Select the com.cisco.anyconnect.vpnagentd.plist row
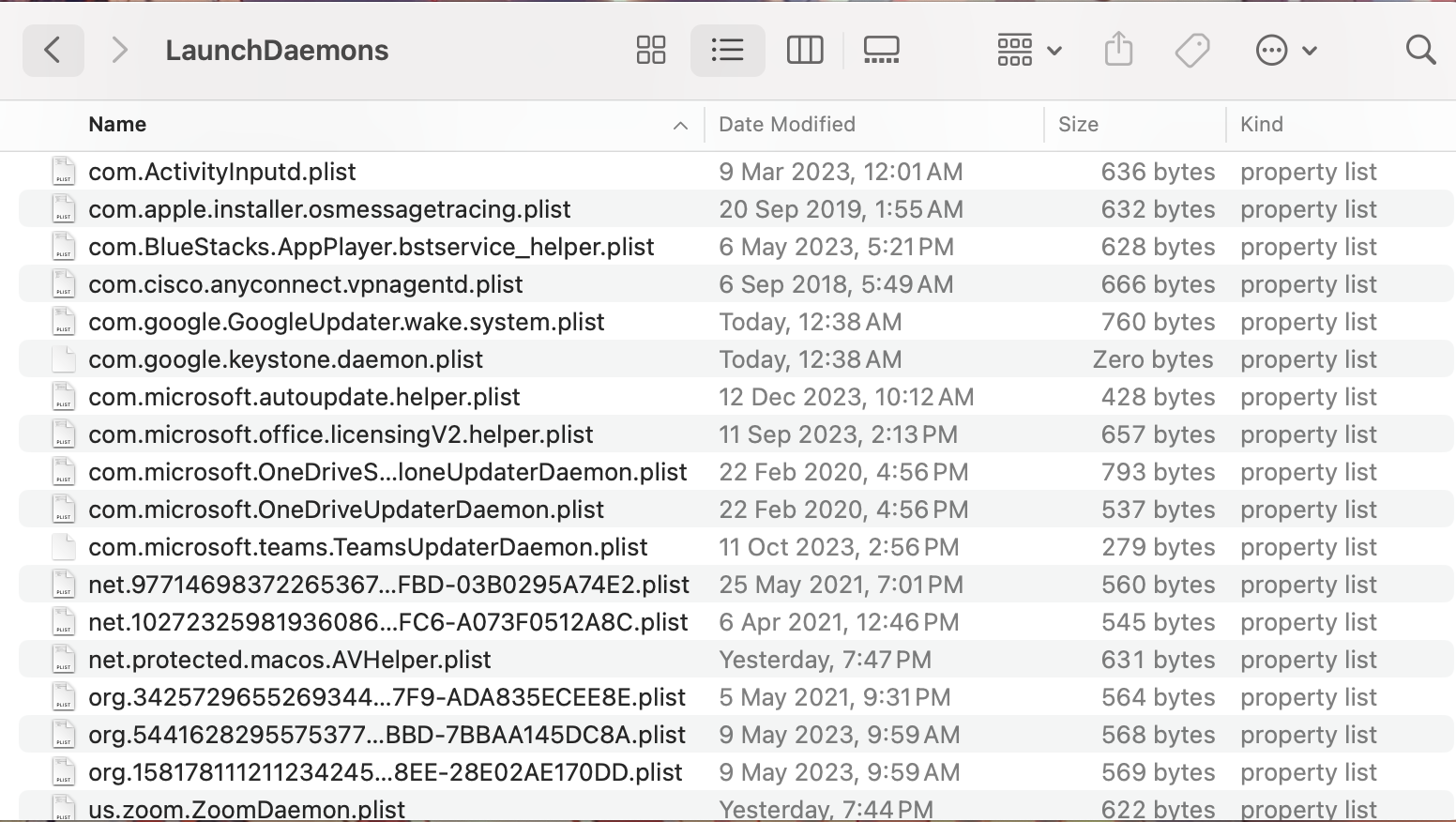1456x822 pixels. [307, 283]
